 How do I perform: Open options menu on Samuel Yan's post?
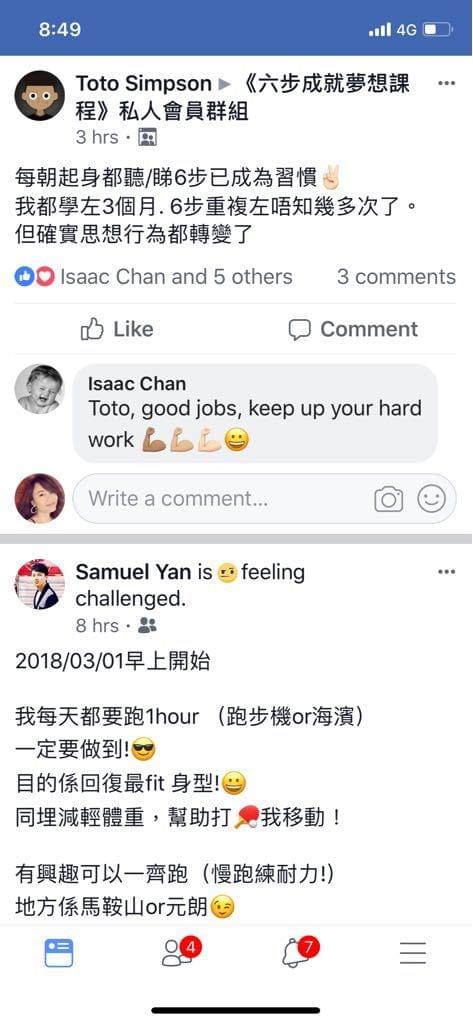[446, 572]
